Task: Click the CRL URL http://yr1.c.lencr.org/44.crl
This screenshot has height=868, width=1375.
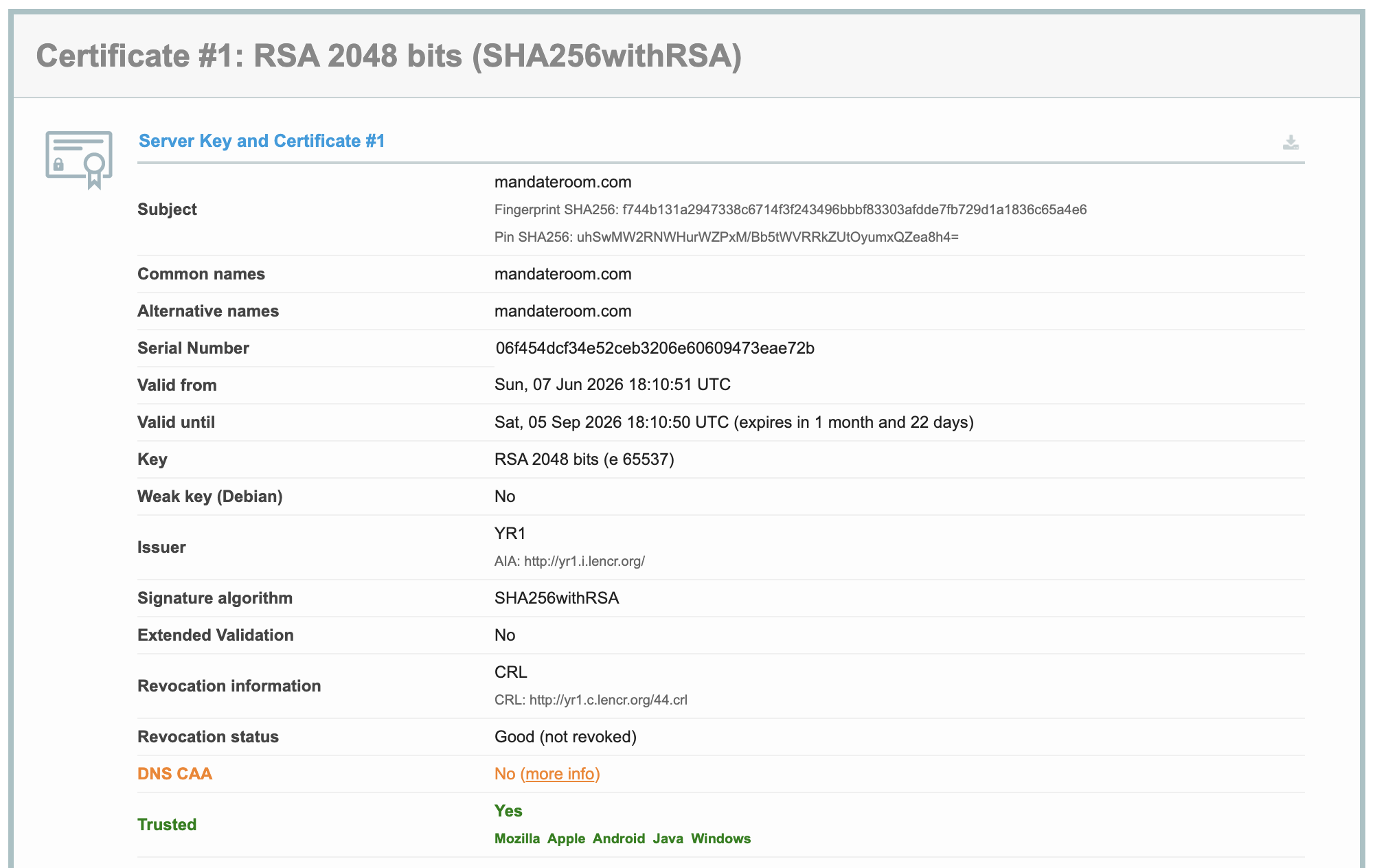Action: click(609, 700)
